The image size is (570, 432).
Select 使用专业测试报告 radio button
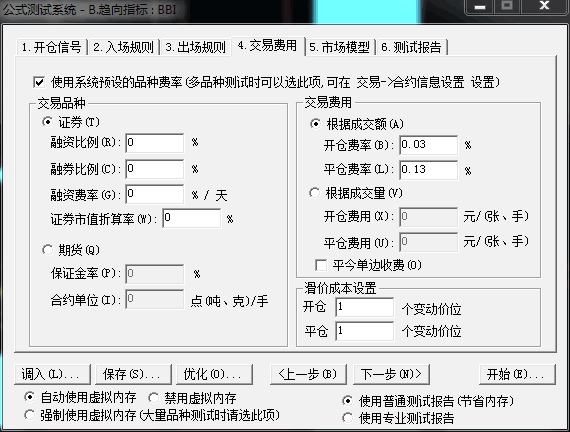[x=348, y=418]
